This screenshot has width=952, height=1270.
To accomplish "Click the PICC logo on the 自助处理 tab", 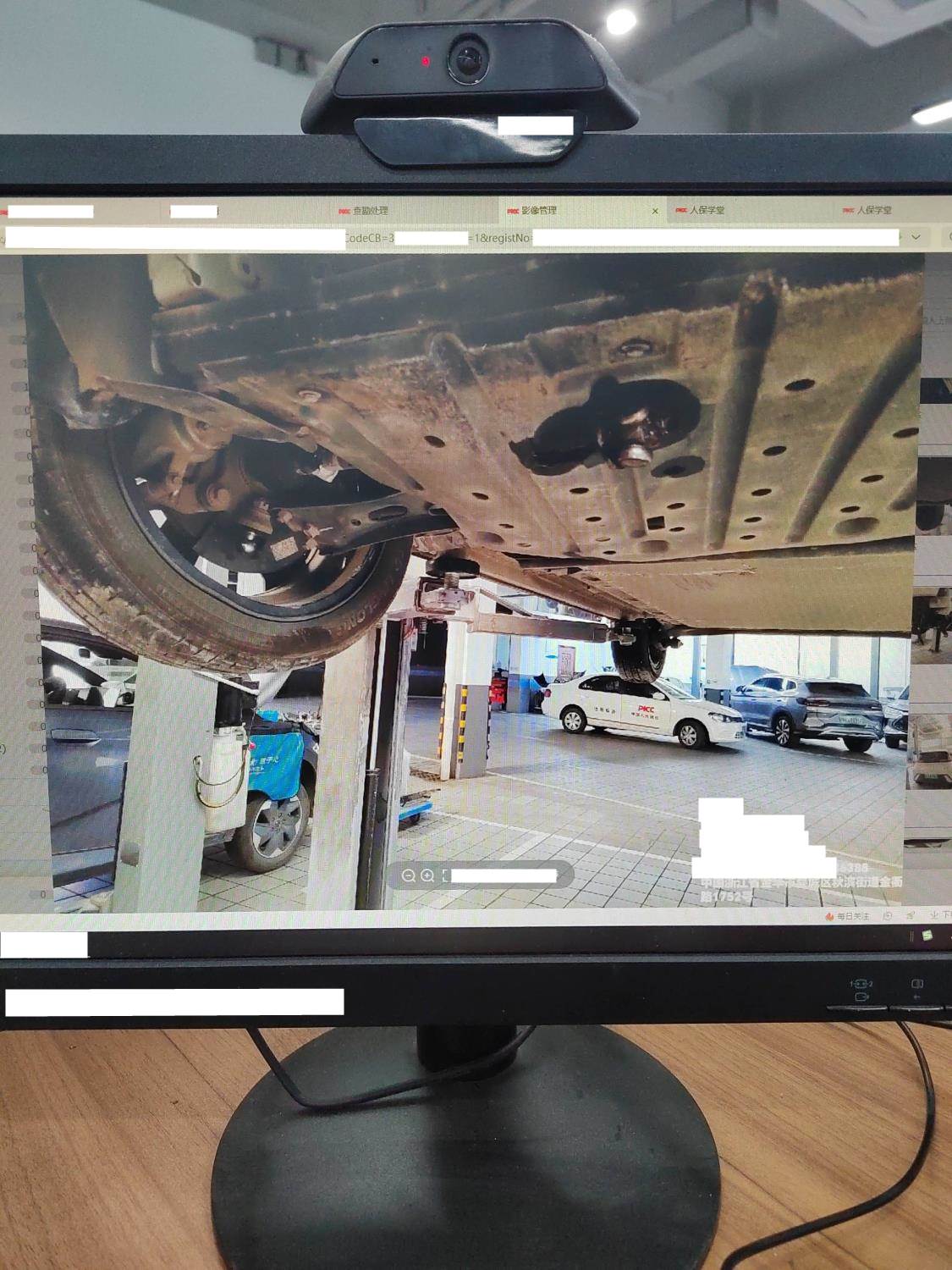I will point(344,211).
